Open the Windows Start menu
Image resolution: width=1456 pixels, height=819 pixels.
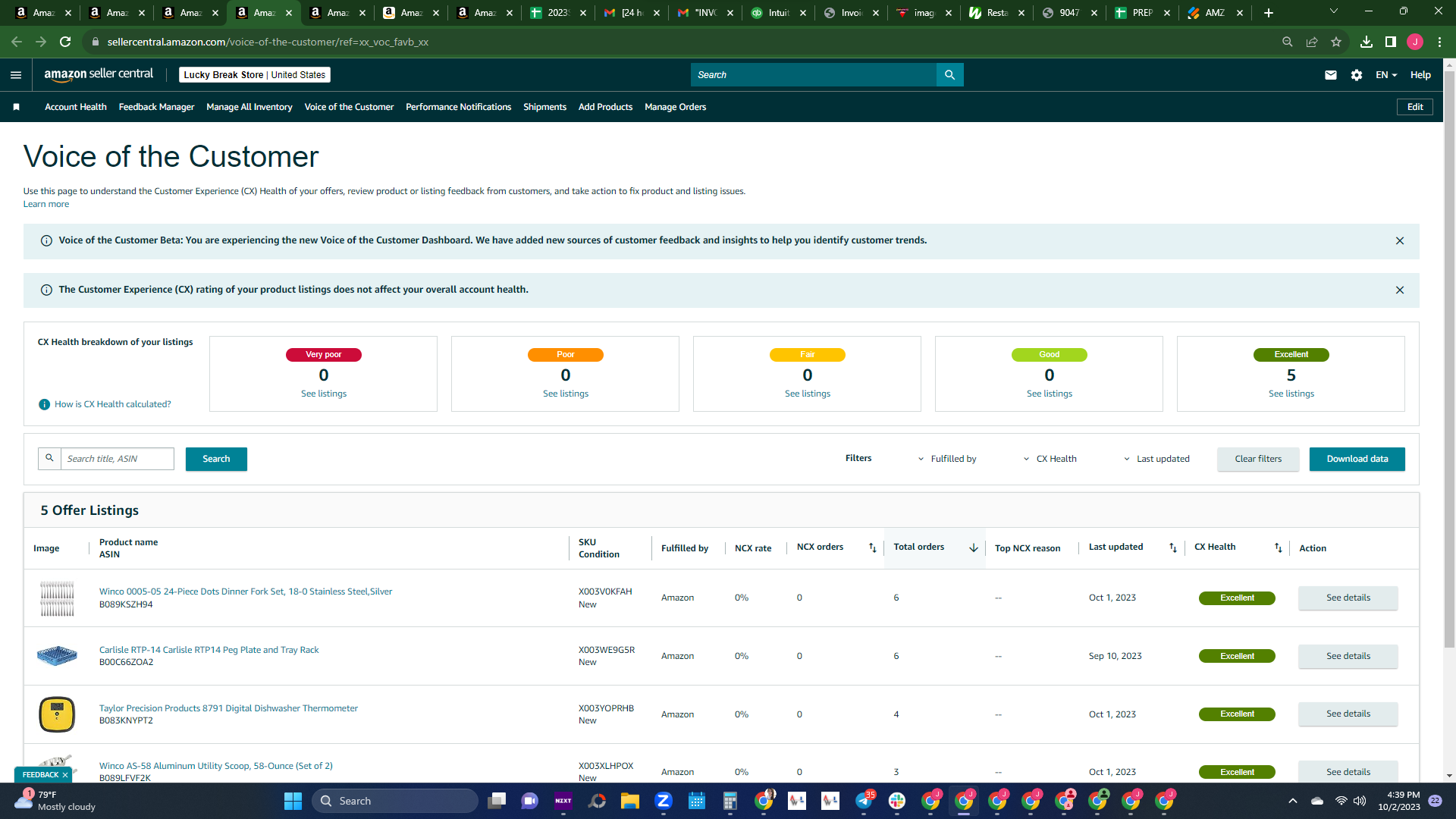(x=293, y=801)
